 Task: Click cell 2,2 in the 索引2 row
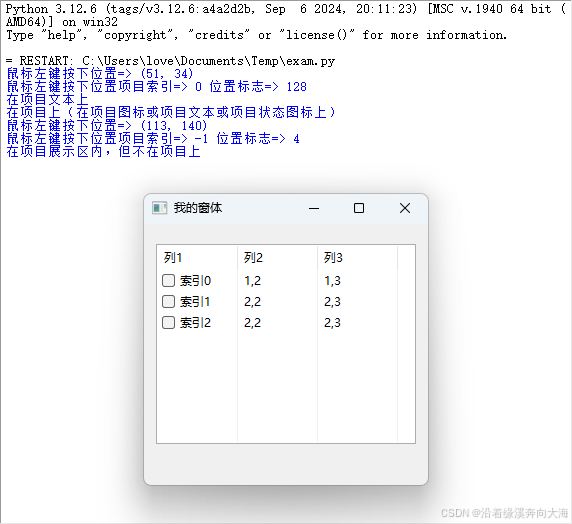pos(252,323)
